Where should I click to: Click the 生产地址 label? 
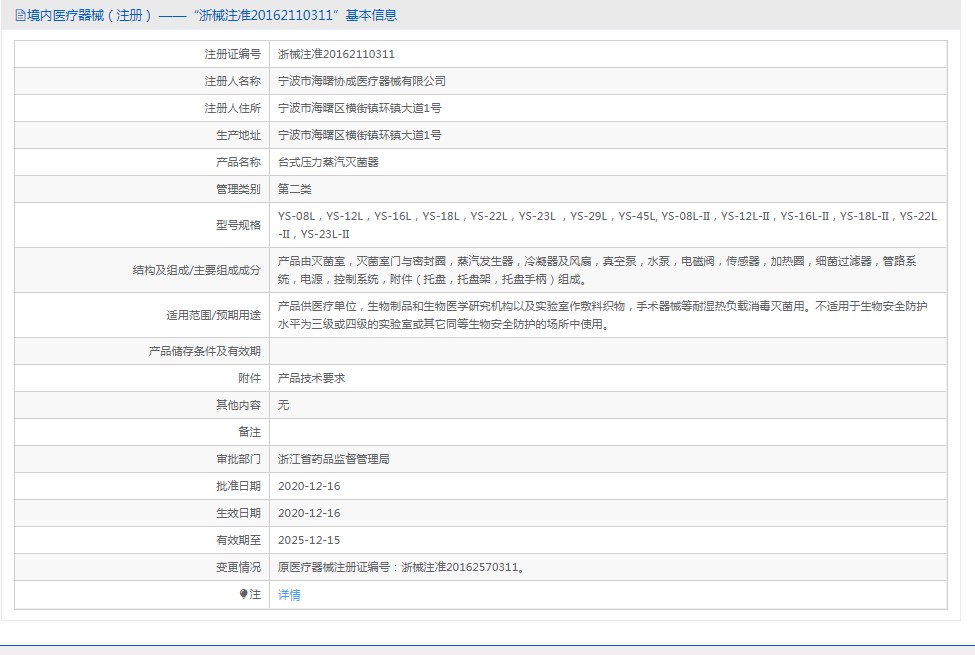(x=238, y=135)
